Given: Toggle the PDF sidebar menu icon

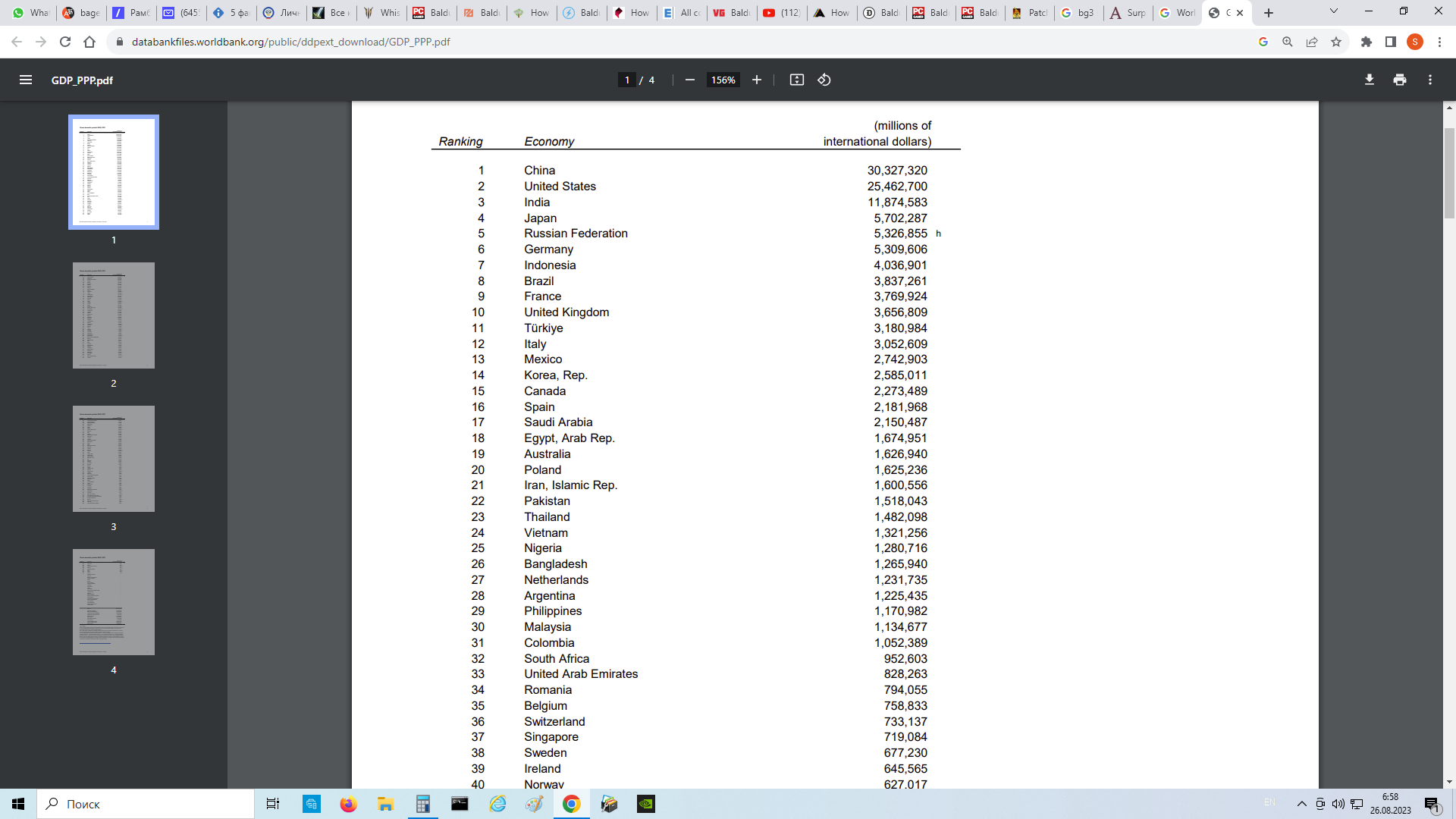Looking at the screenshot, I should tap(26, 80).
